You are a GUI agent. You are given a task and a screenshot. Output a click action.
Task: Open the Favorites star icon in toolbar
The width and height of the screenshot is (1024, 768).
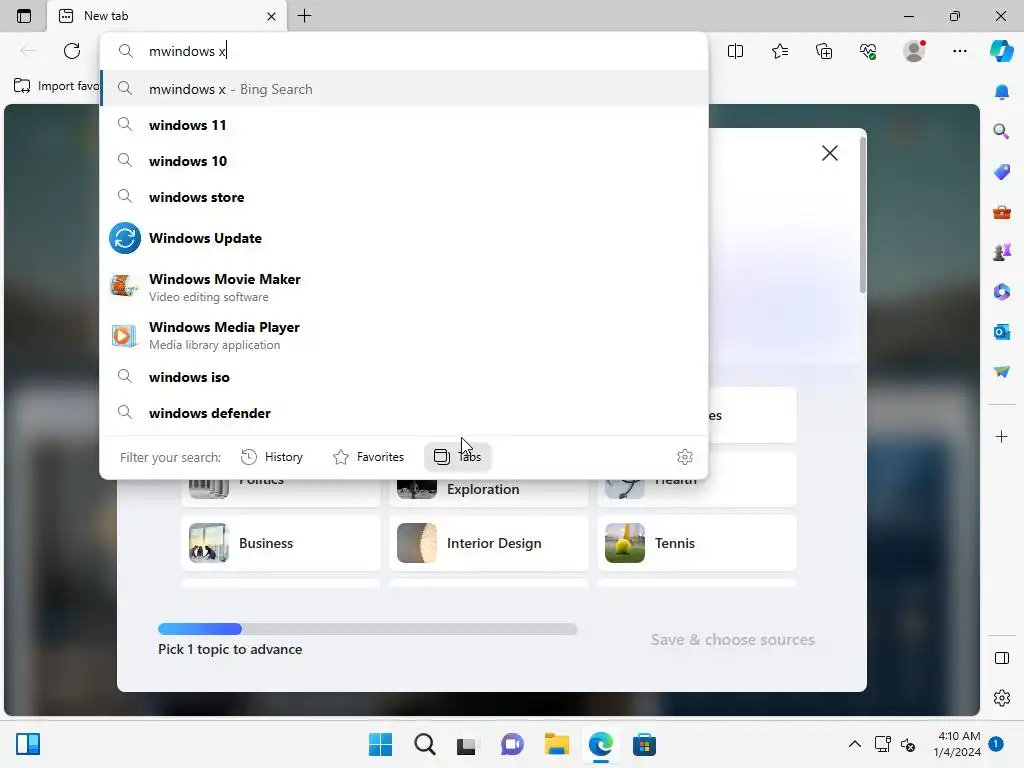pos(780,51)
